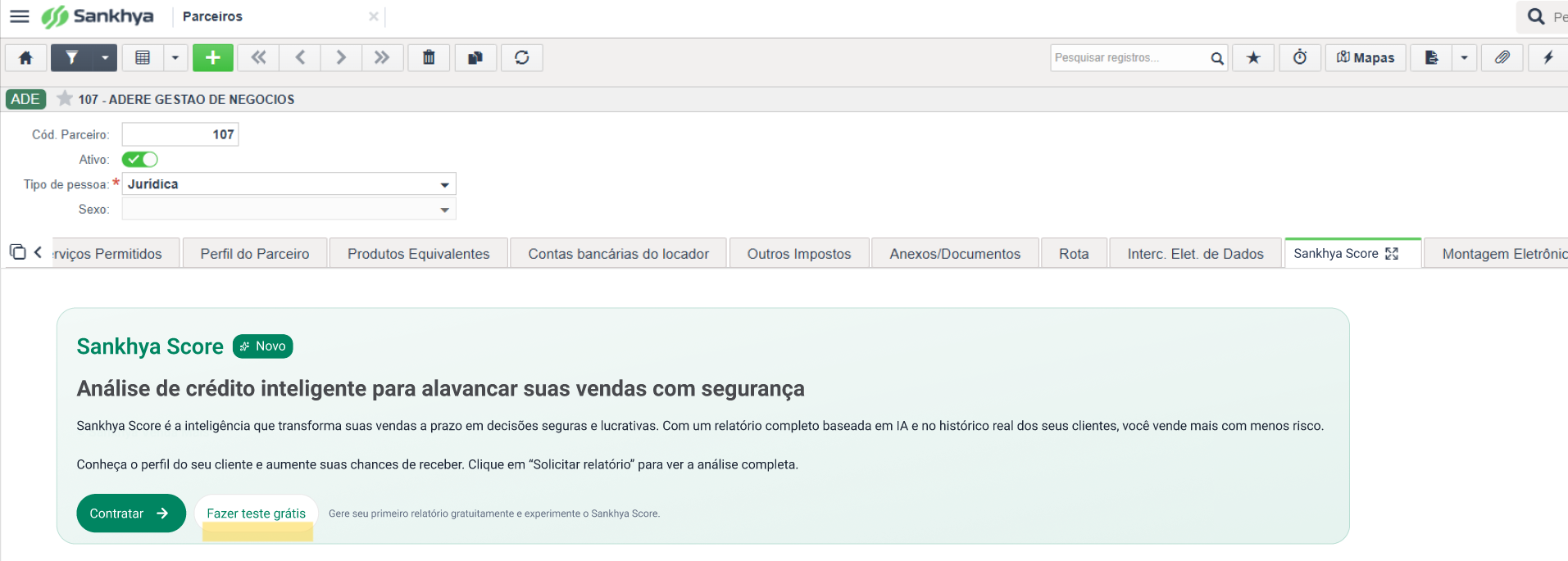Click the record title 107 - ADERE GESTAO DE NEGOCIOS
The height and width of the screenshot is (561, 1568).
pos(187,99)
